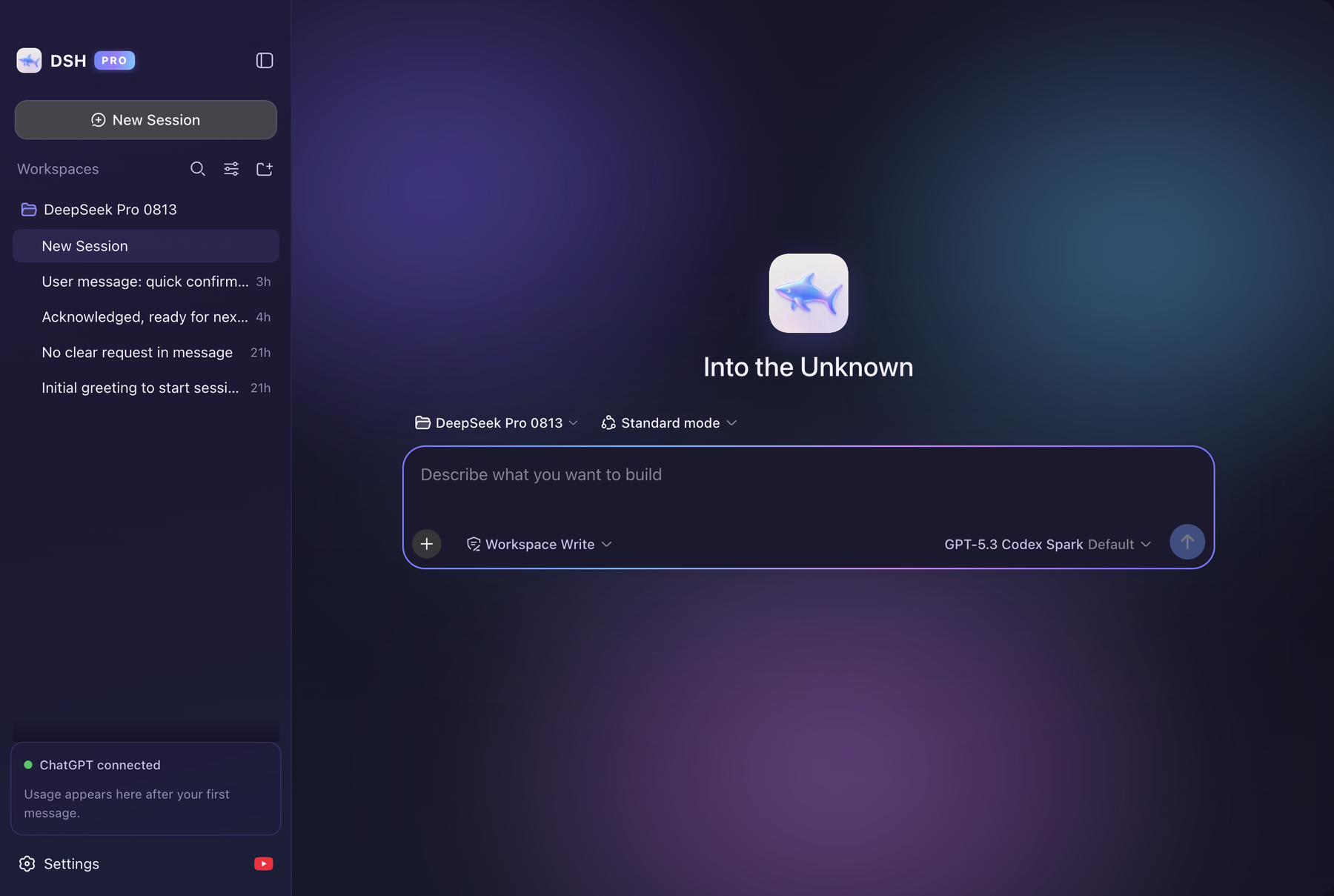Add a new workspace folder icon
The width and height of the screenshot is (1334, 896).
pos(265,169)
